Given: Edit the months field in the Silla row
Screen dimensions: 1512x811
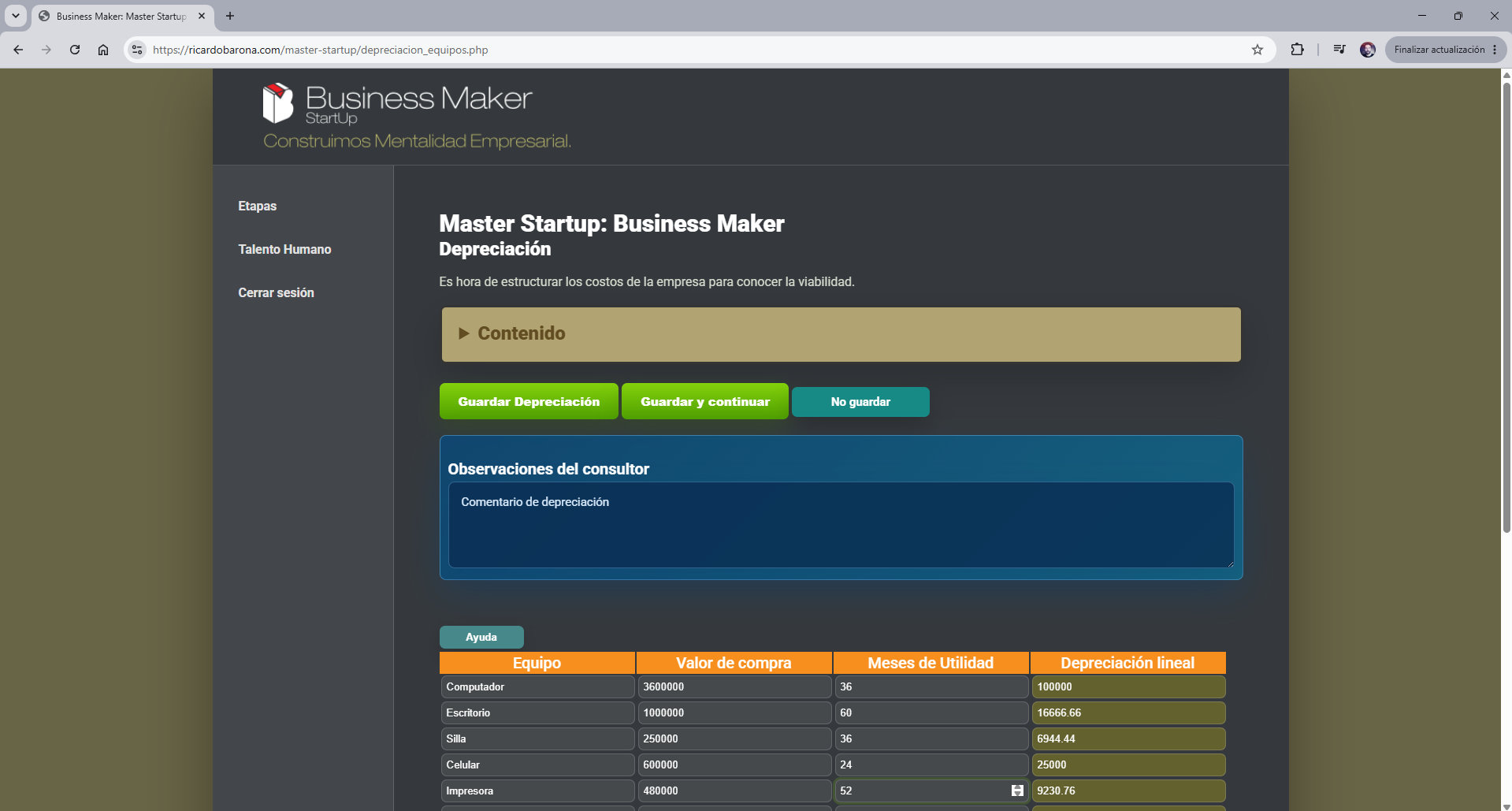Looking at the screenshot, I should tap(931, 738).
